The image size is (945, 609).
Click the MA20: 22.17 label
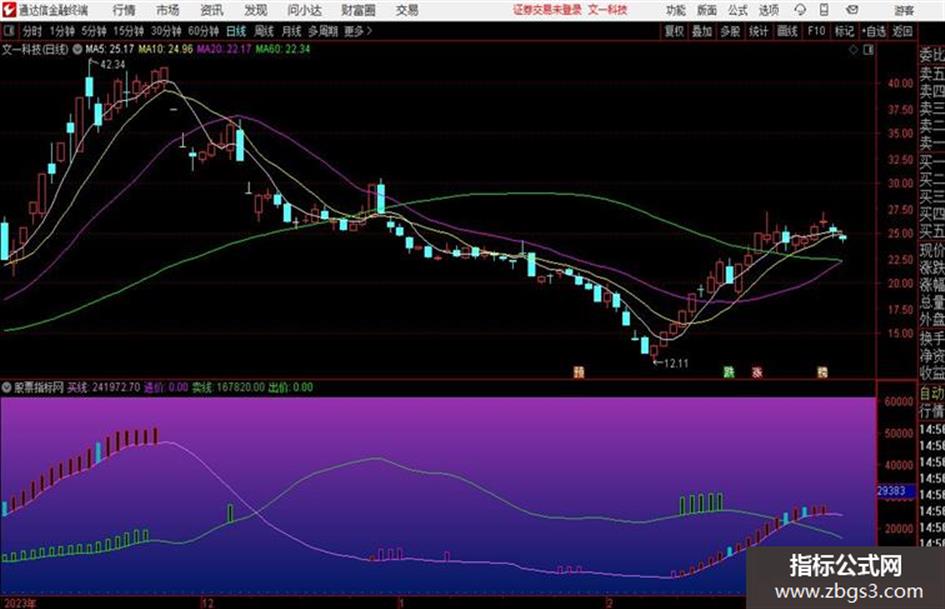[x=224, y=49]
